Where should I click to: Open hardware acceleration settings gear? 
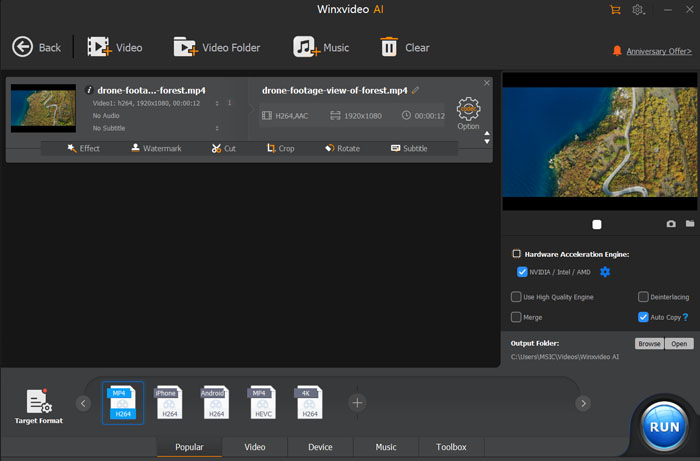605,272
